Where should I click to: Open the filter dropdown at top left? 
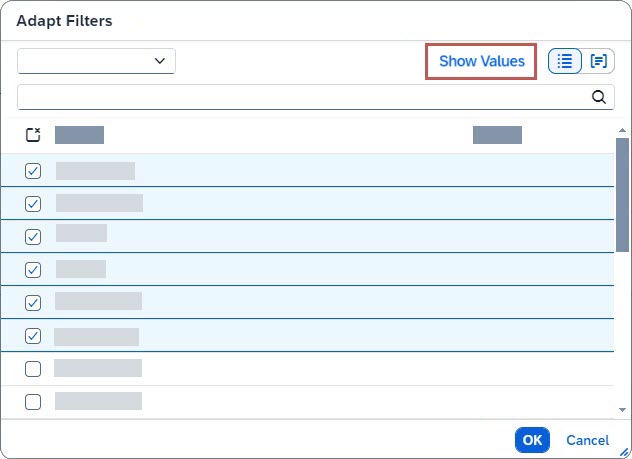96,61
